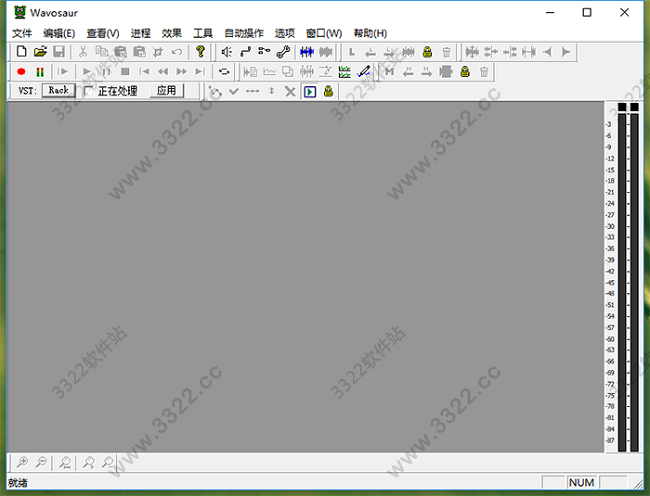Click the padlock next to the automation play icon
The width and height of the screenshot is (650, 496).
coord(328,91)
